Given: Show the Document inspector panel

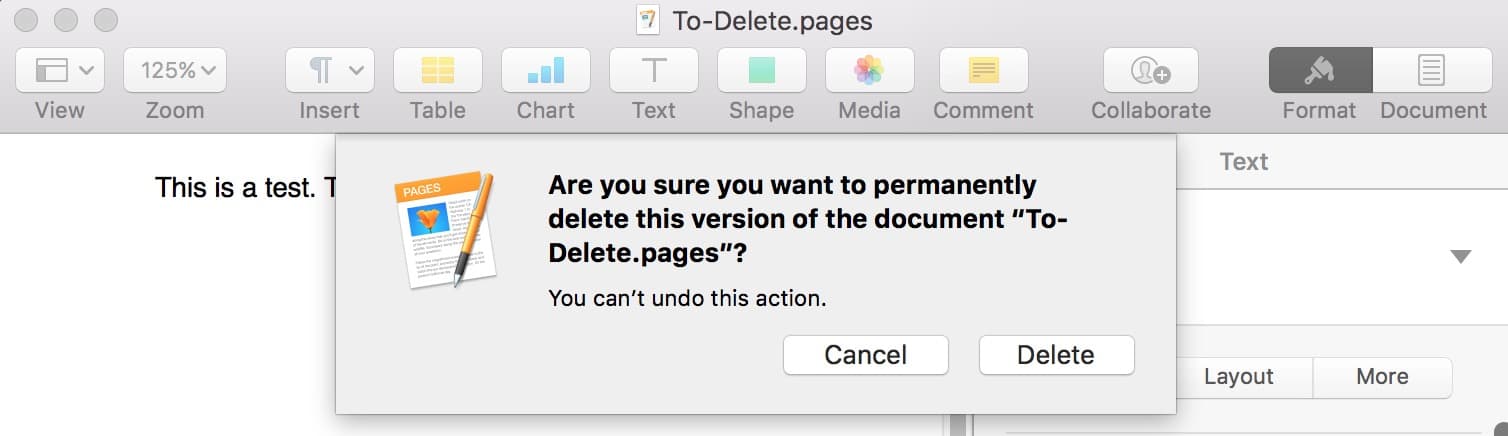Looking at the screenshot, I should [x=1432, y=70].
